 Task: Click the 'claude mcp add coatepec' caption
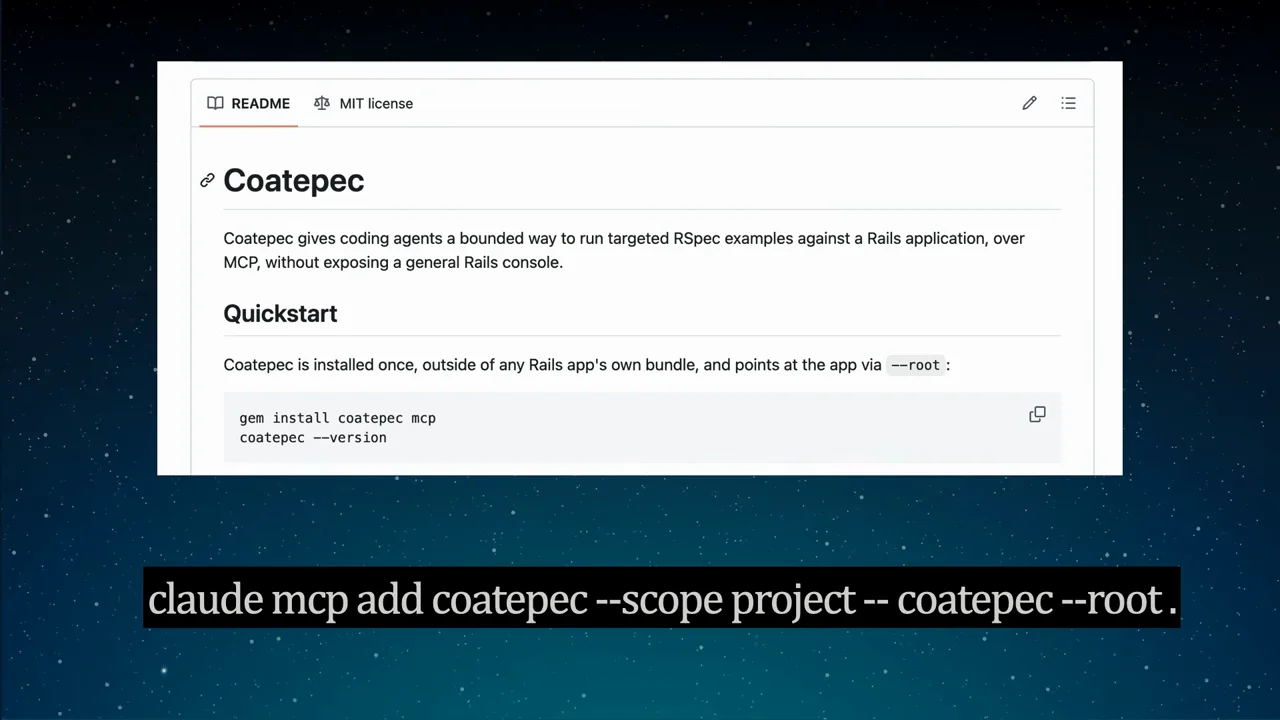[x=662, y=599]
